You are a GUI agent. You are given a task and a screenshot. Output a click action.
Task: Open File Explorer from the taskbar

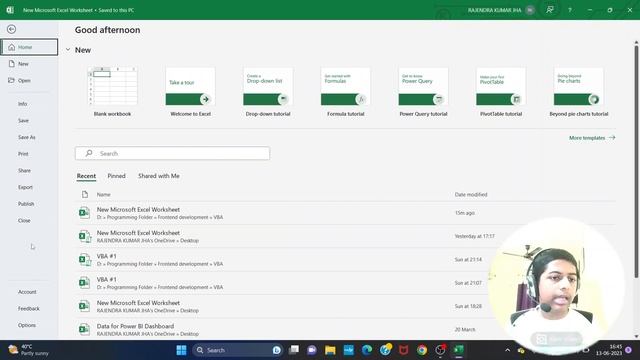pyautogui.click(x=330, y=350)
